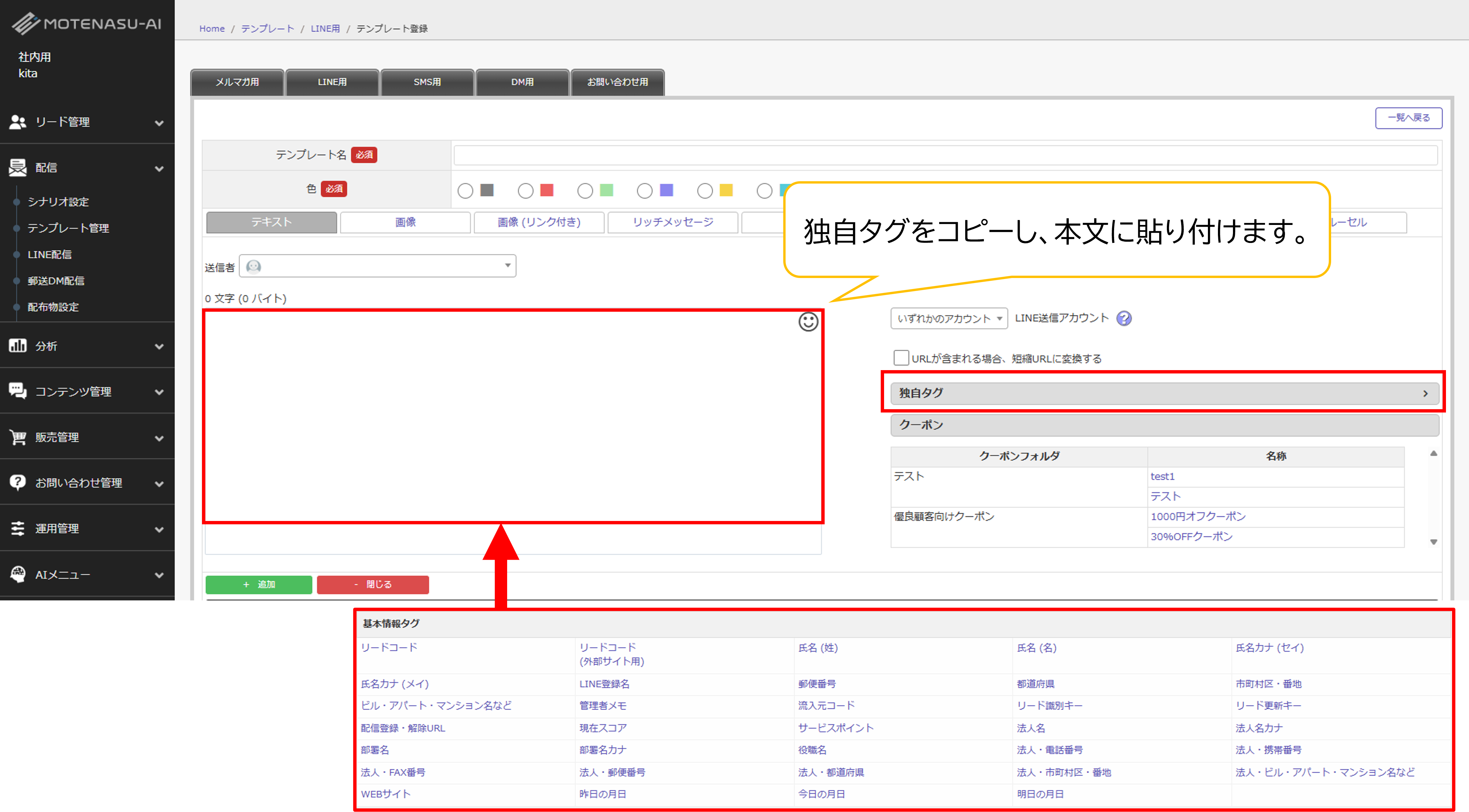
Task: Click the 分析 bar chart icon
Action: coord(18,345)
